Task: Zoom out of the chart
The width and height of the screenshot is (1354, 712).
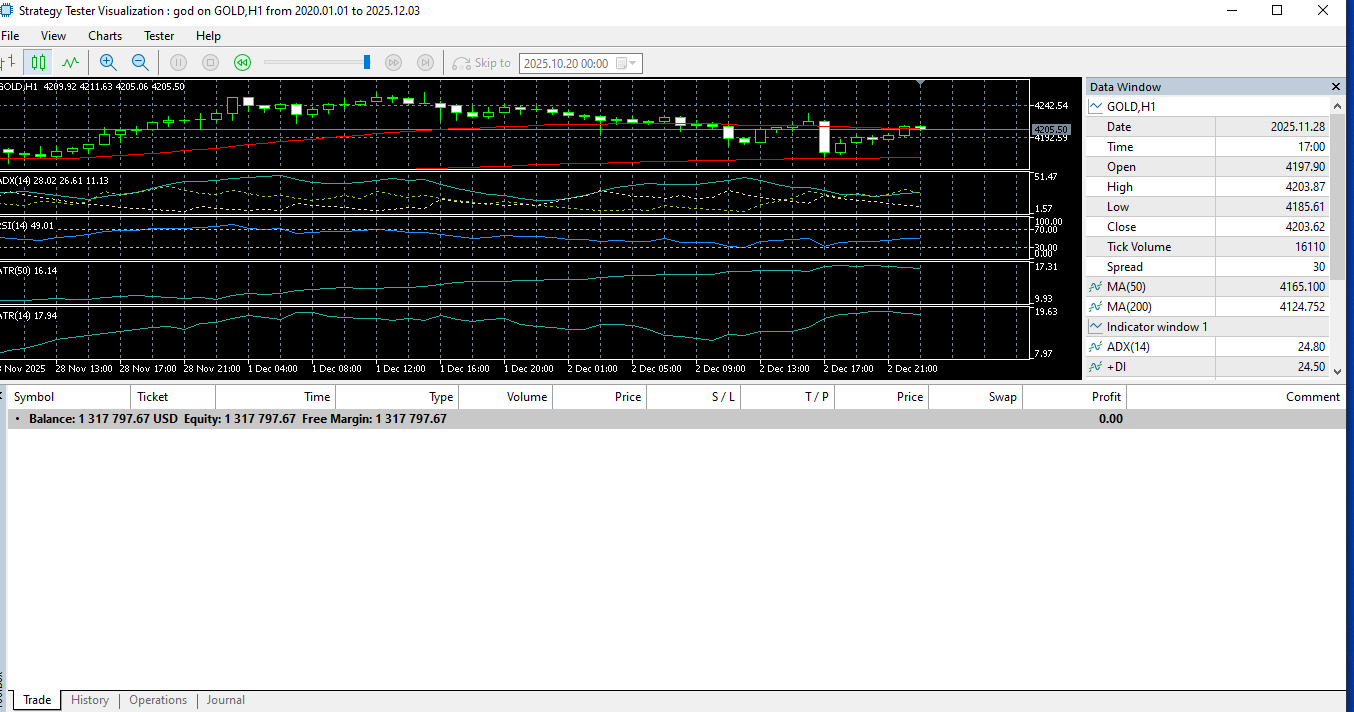Action: [x=140, y=62]
